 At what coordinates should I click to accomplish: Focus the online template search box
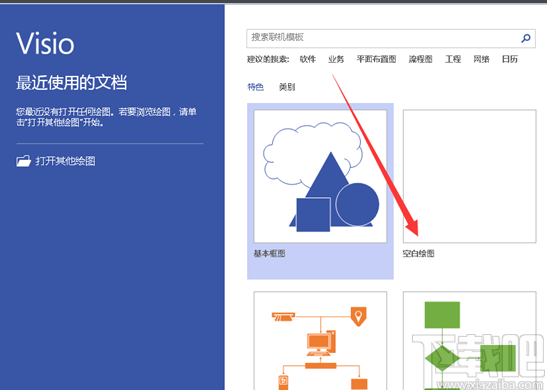point(391,38)
